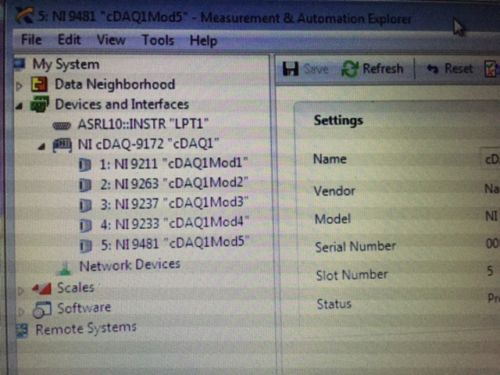
Task: Select Remote Systems tree item
Action: [x=86, y=329]
